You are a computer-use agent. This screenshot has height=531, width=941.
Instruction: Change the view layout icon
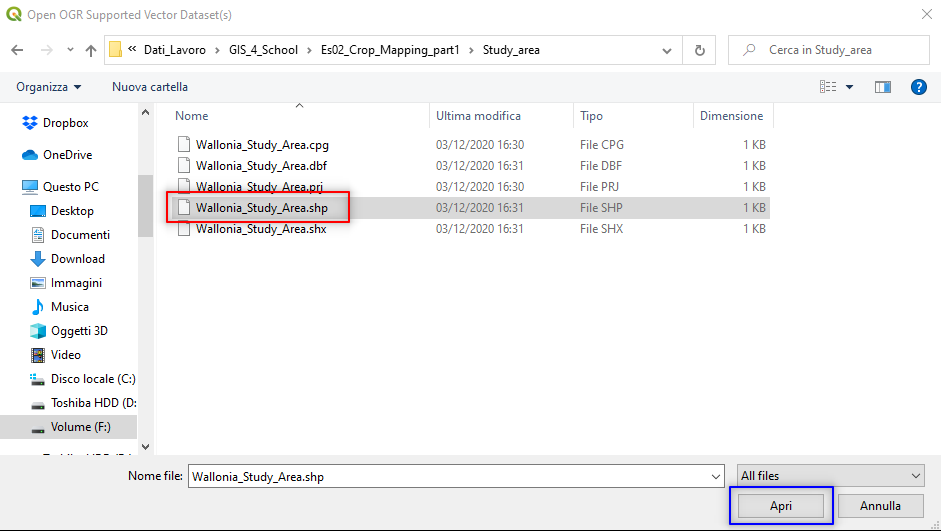[x=828, y=87]
